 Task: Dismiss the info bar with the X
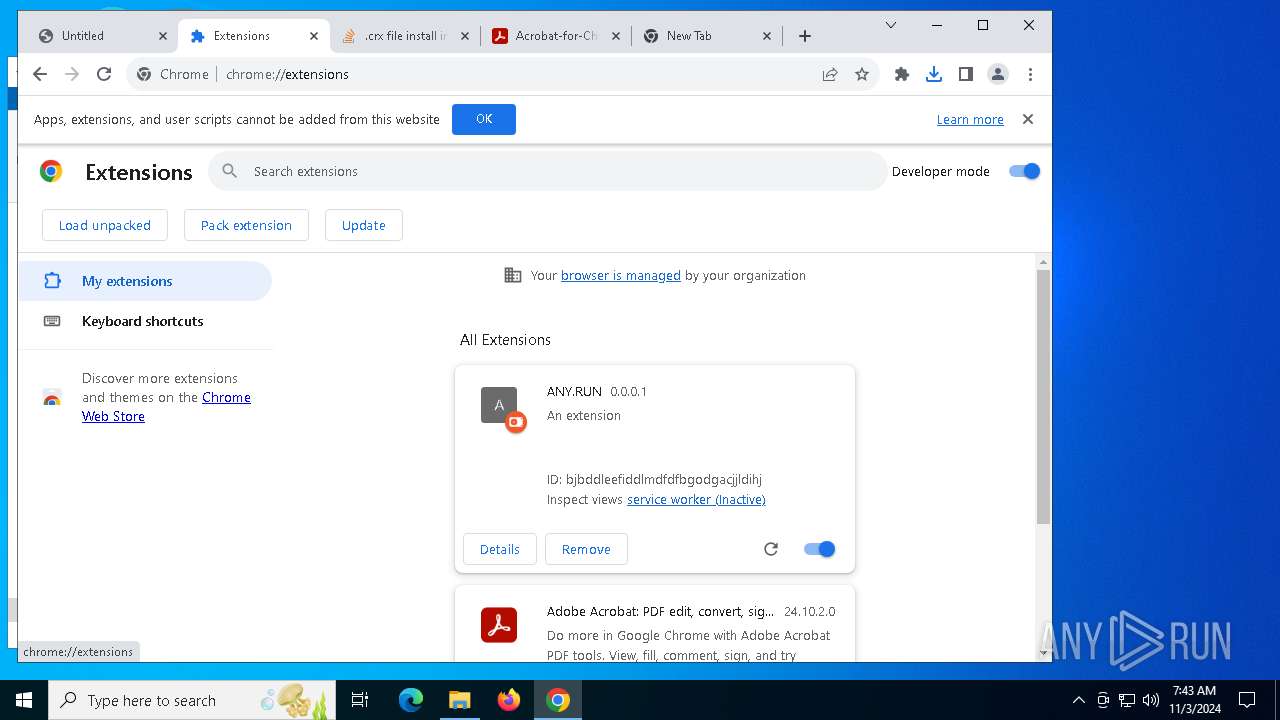1027,119
